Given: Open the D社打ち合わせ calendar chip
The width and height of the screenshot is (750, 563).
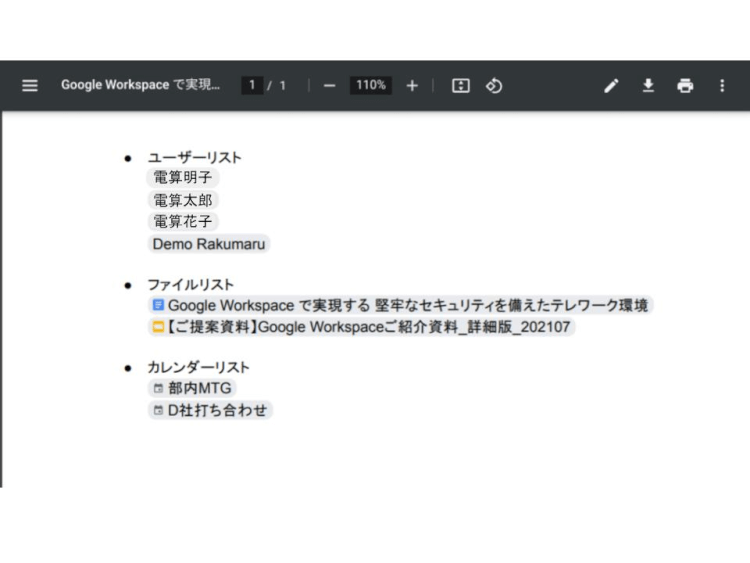Looking at the screenshot, I should pyautogui.click(x=210, y=410).
